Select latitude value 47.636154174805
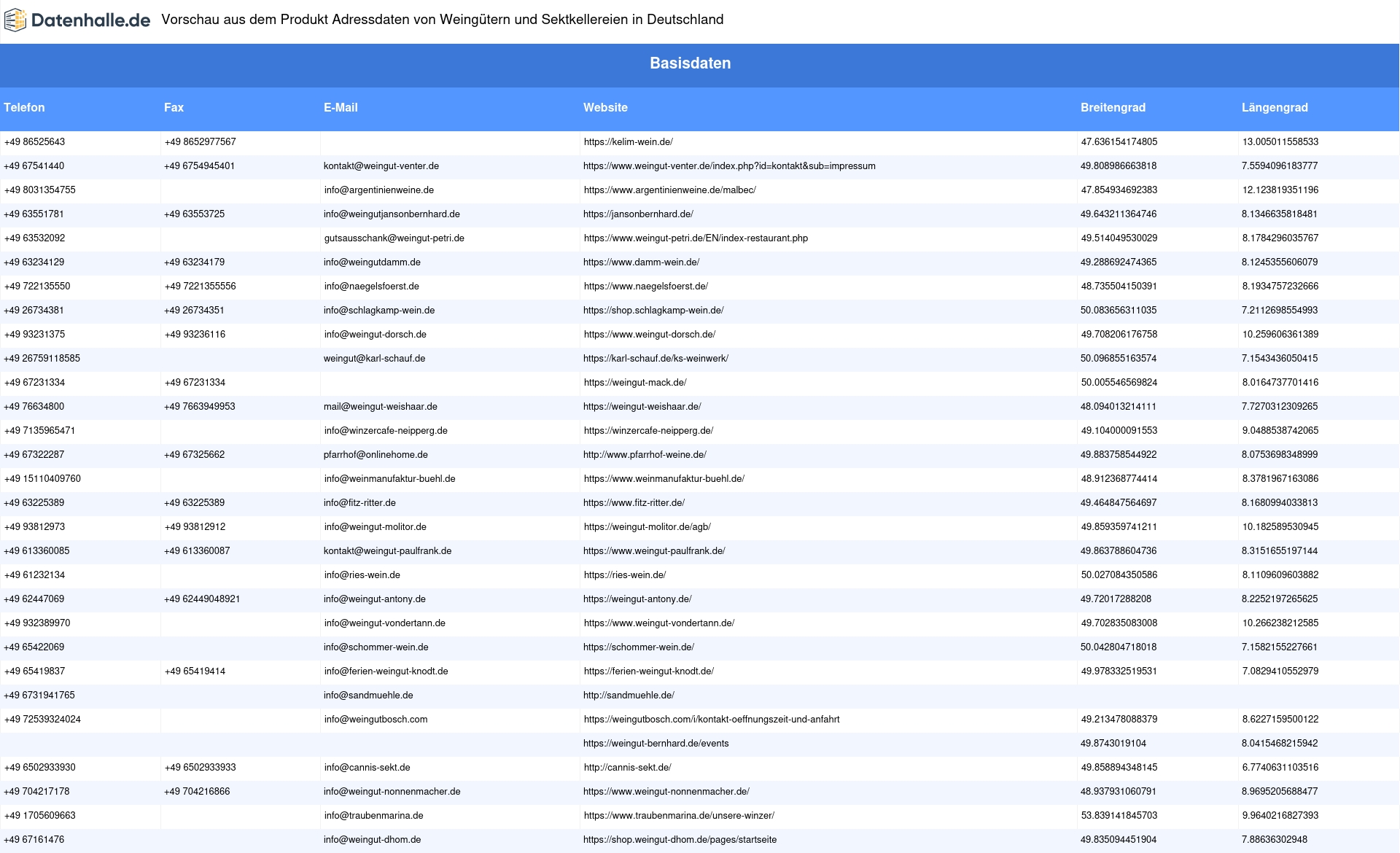The image size is (1400, 853). pyautogui.click(x=1119, y=142)
